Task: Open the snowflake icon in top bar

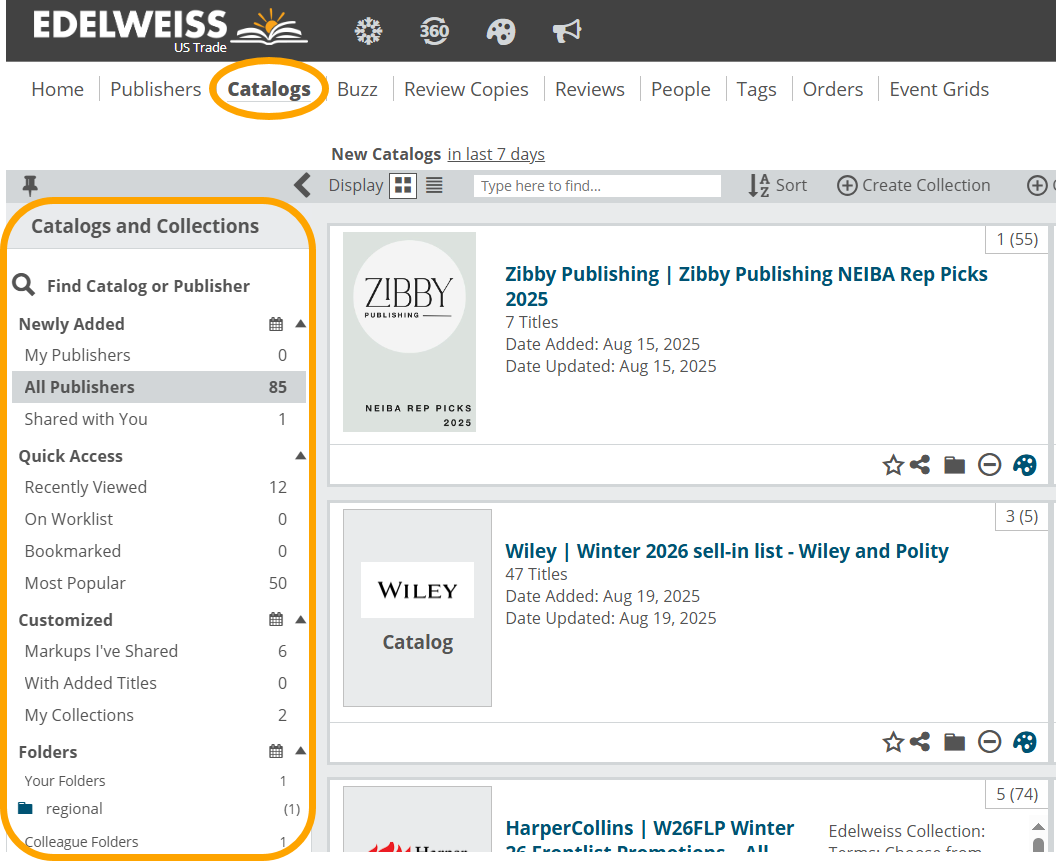Action: (x=368, y=31)
